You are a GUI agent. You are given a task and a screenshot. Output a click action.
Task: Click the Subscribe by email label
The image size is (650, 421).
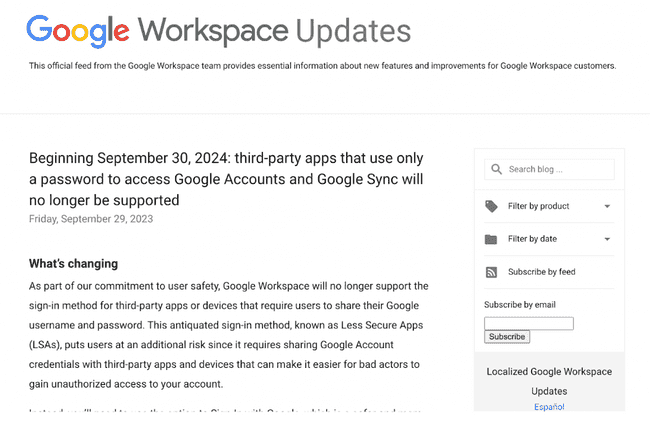point(520,305)
